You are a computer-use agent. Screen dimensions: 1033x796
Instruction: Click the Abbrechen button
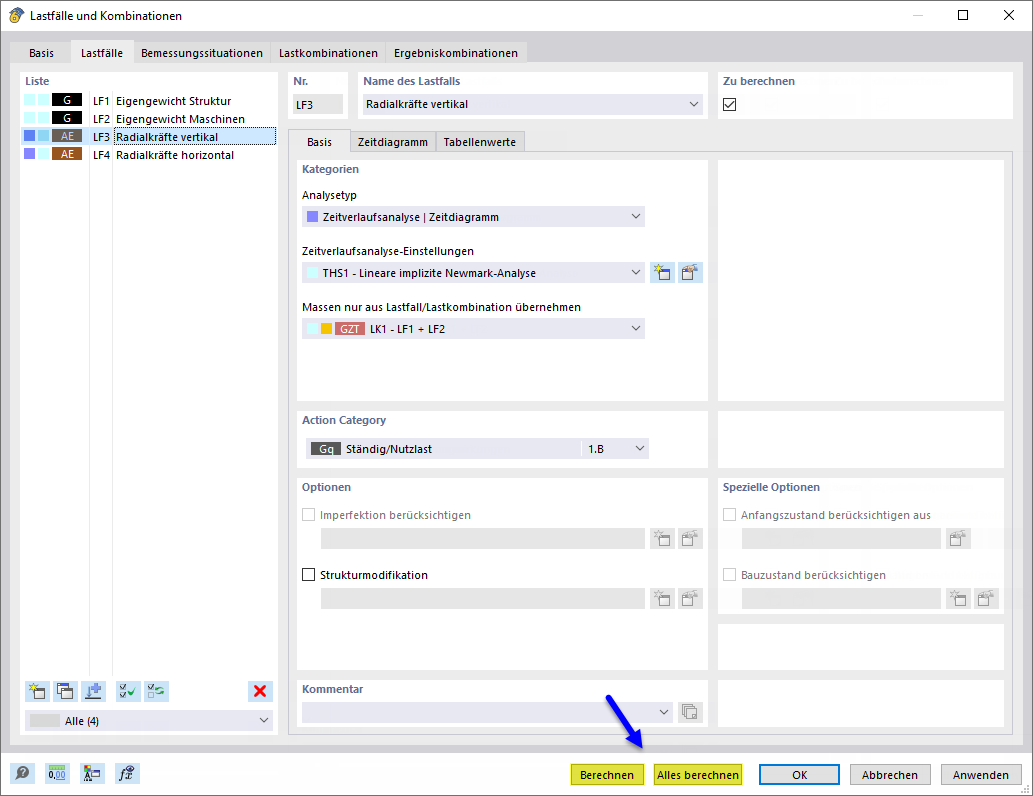889,775
